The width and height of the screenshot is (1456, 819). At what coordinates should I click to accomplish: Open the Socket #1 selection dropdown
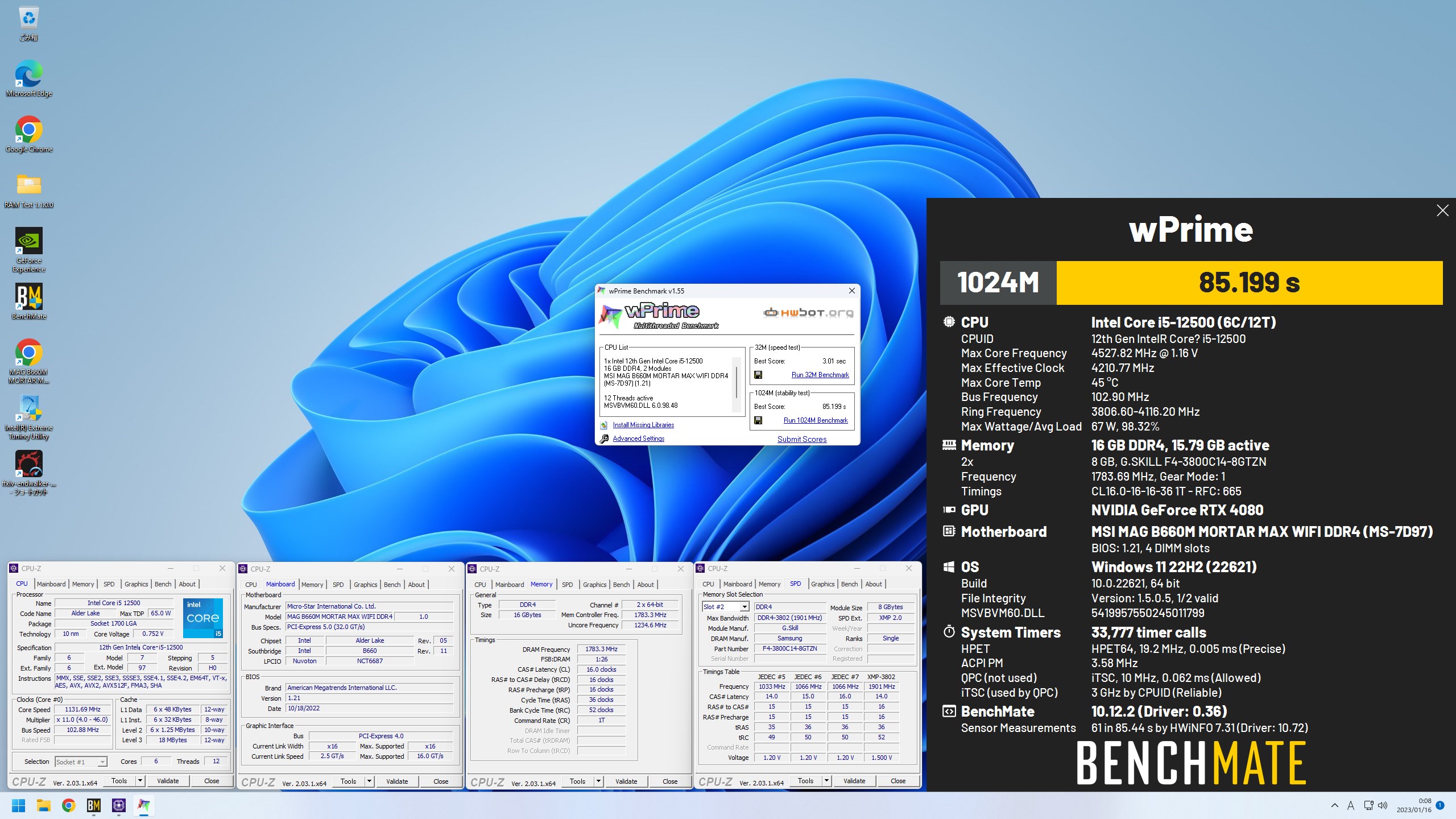tap(81, 762)
